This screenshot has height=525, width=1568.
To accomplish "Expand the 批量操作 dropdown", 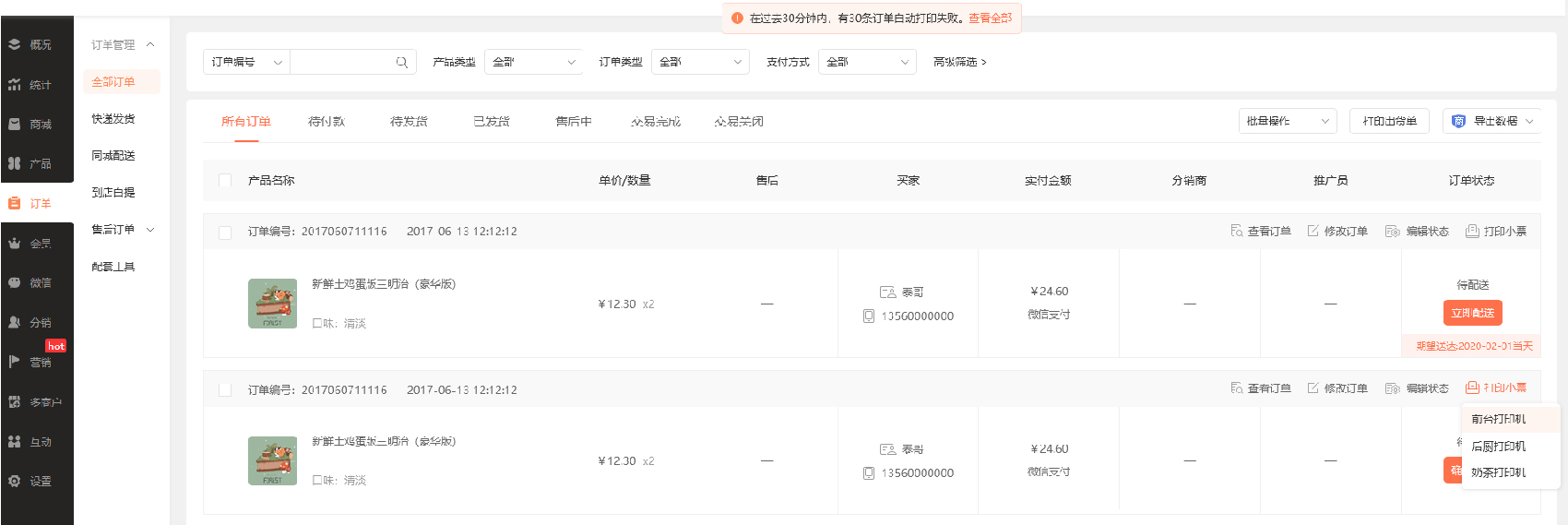I will 1287,121.
